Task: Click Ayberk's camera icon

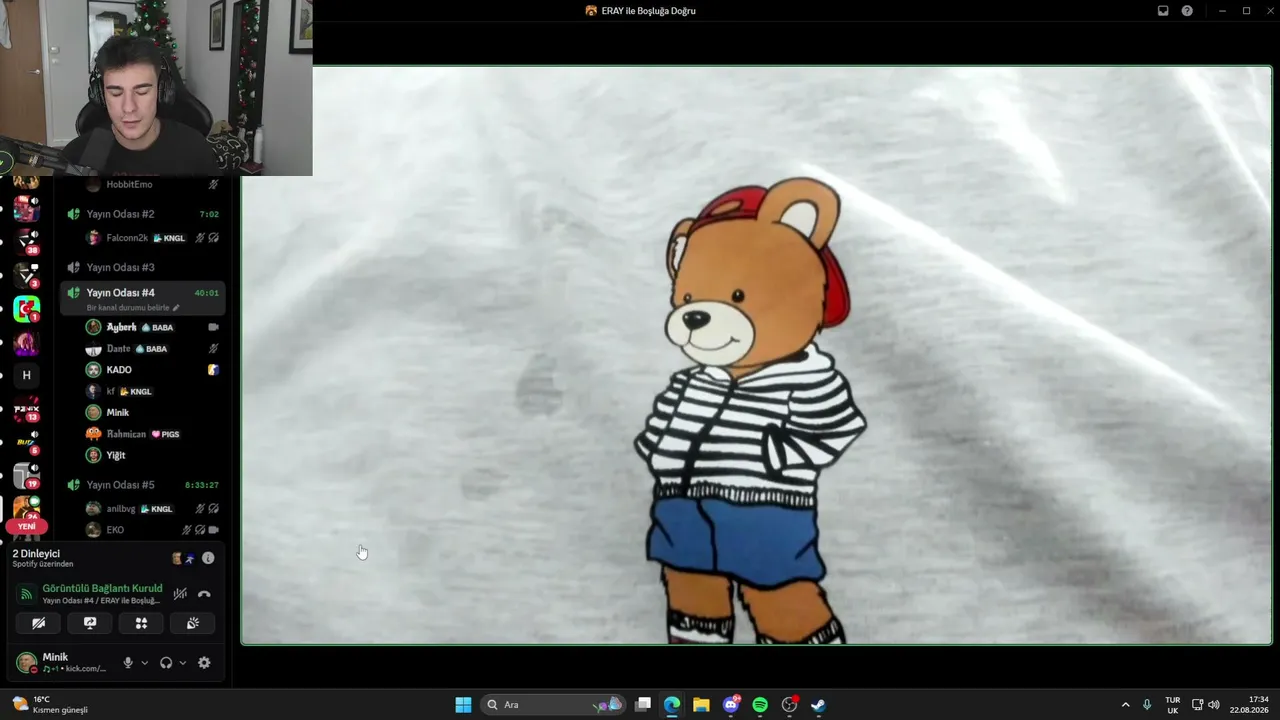Action: pos(213,327)
